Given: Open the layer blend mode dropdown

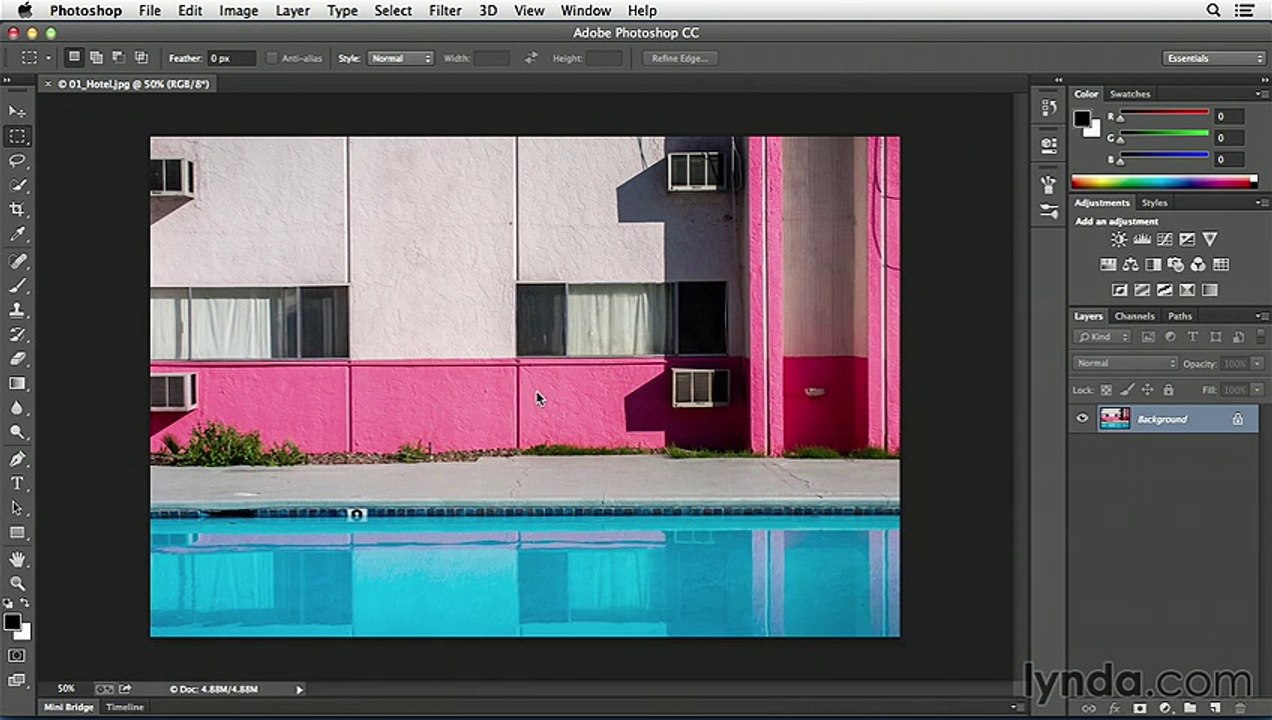Looking at the screenshot, I should click(1125, 363).
